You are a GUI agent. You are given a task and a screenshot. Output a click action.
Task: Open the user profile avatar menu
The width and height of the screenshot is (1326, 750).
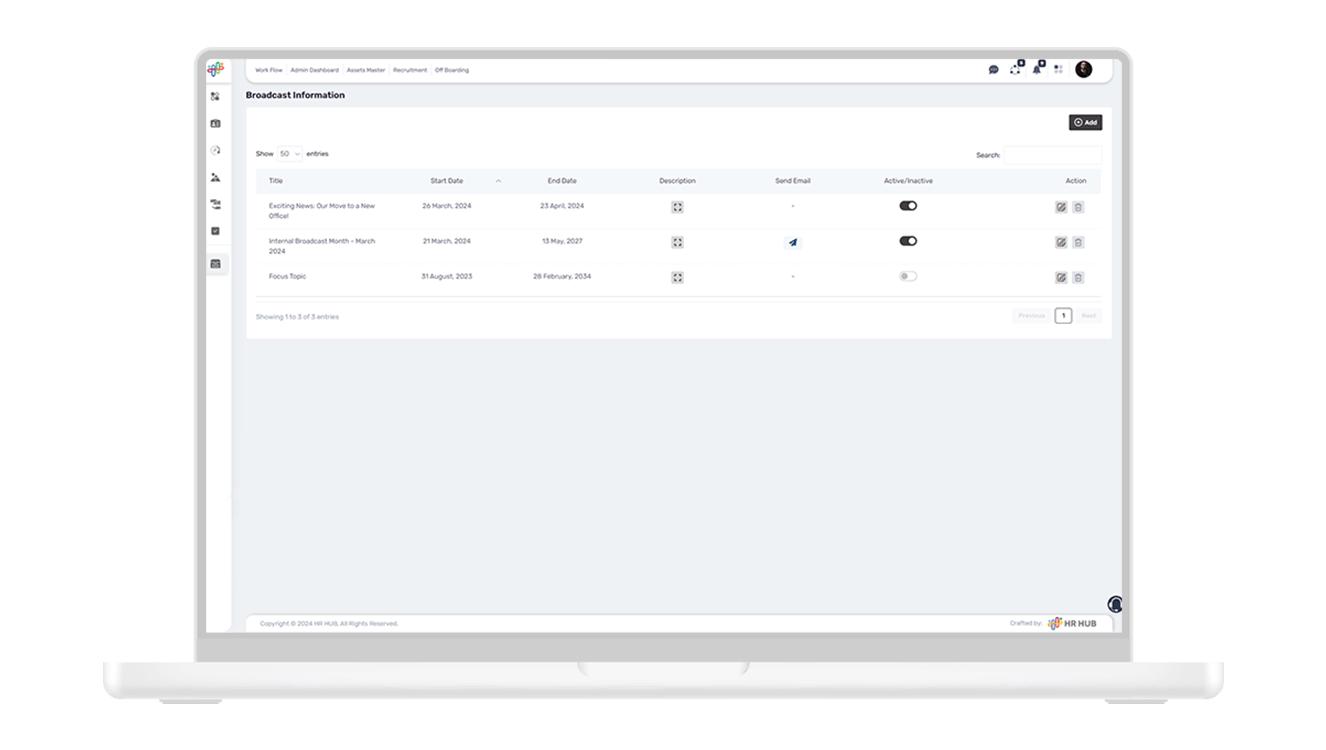coord(1083,69)
